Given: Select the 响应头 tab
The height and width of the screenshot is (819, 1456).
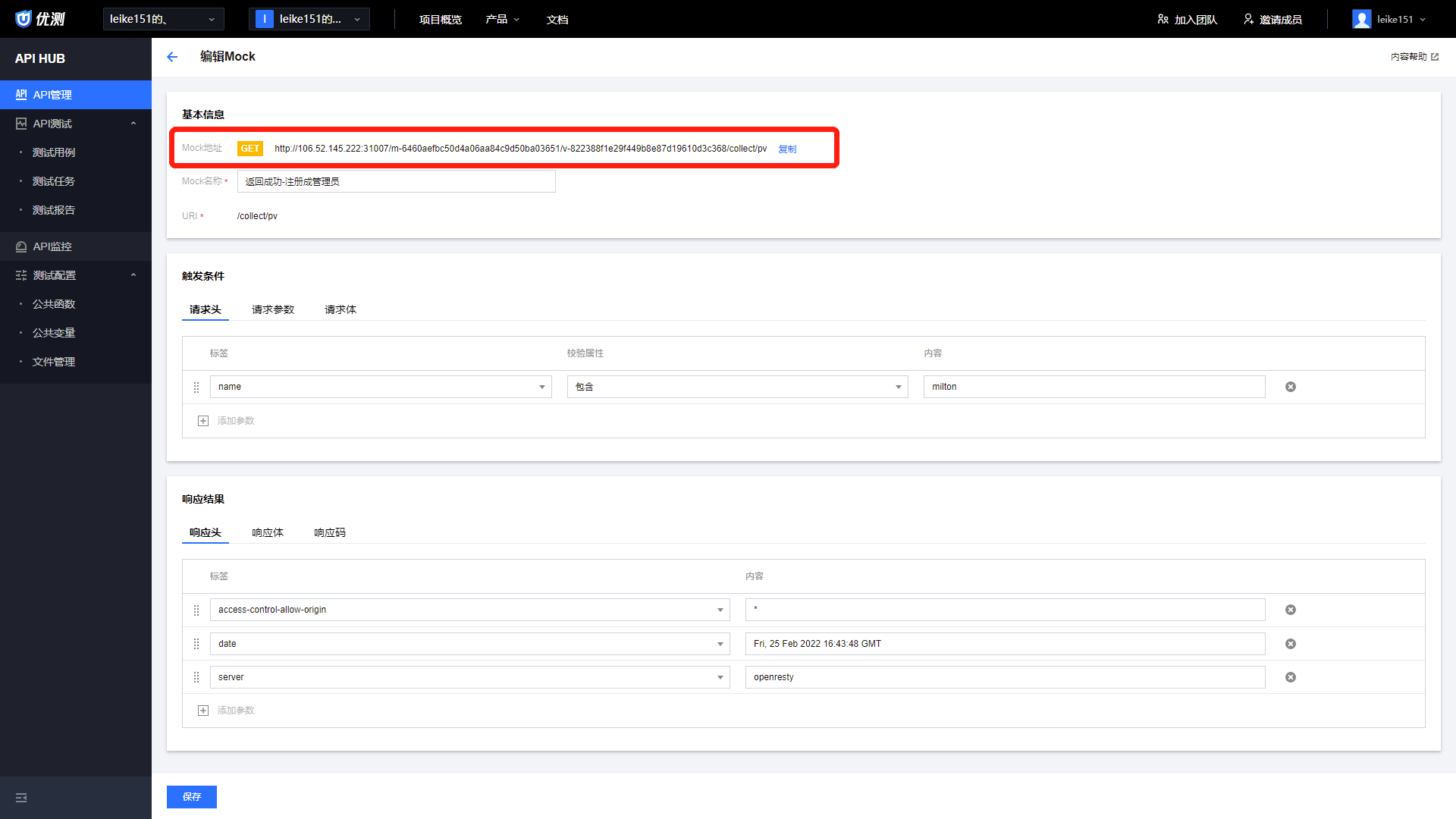Looking at the screenshot, I should pyautogui.click(x=206, y=532).
